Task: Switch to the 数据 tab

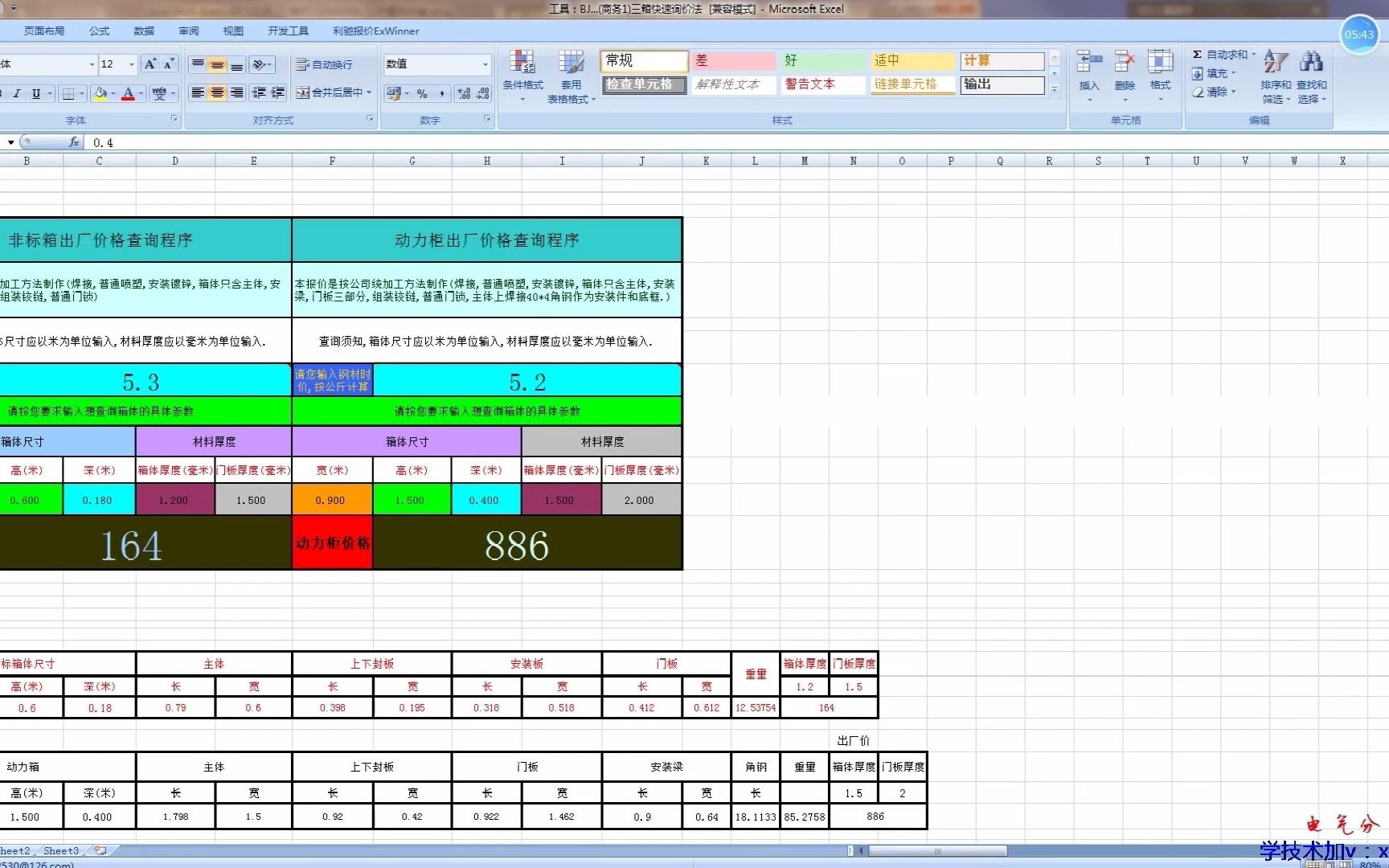Action: tap(144, 31)
